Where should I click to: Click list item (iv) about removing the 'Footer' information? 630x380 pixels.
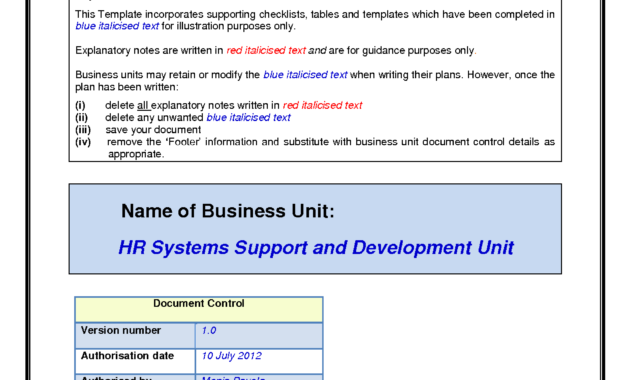tap(315, 148)
